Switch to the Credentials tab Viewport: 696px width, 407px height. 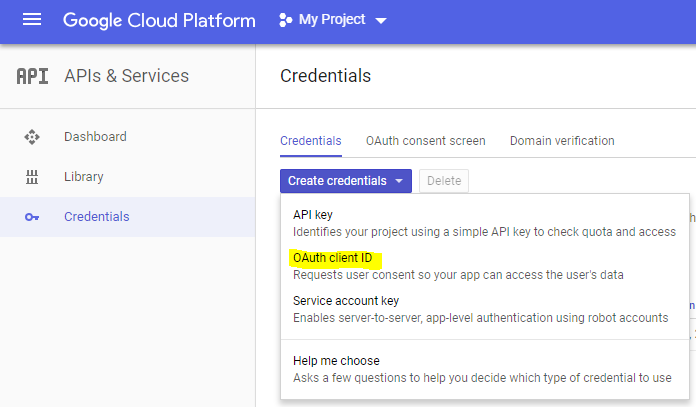pyautogui.click(x=311, y=141)
